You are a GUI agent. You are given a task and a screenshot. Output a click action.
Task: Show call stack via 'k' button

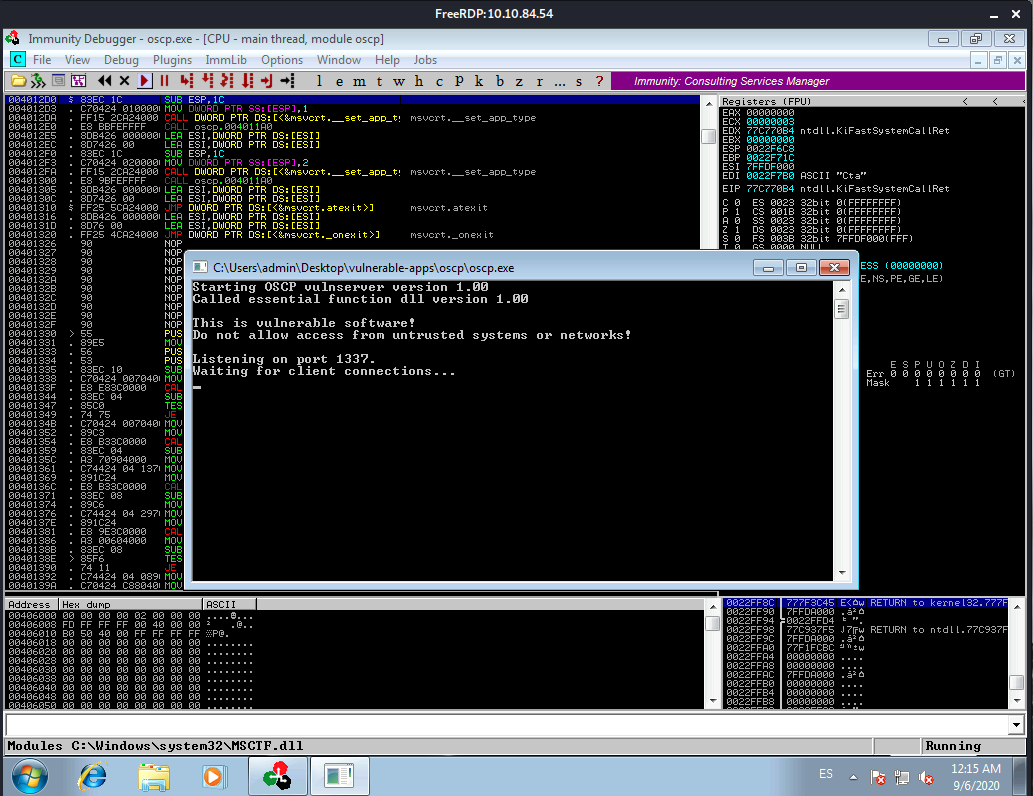pyautogui.click(x=479, y=81)
